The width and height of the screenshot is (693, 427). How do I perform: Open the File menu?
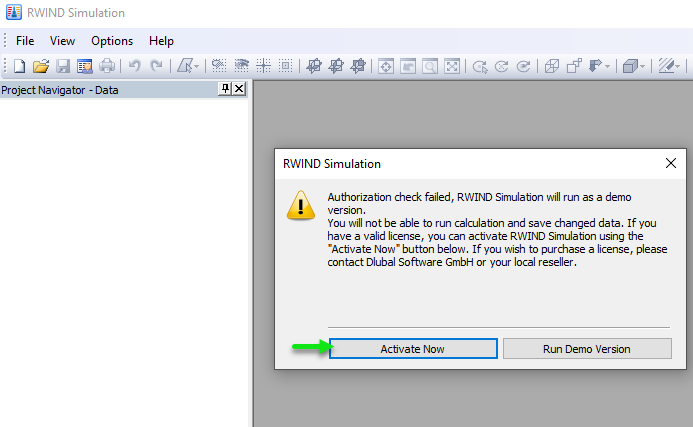point(25,41)
